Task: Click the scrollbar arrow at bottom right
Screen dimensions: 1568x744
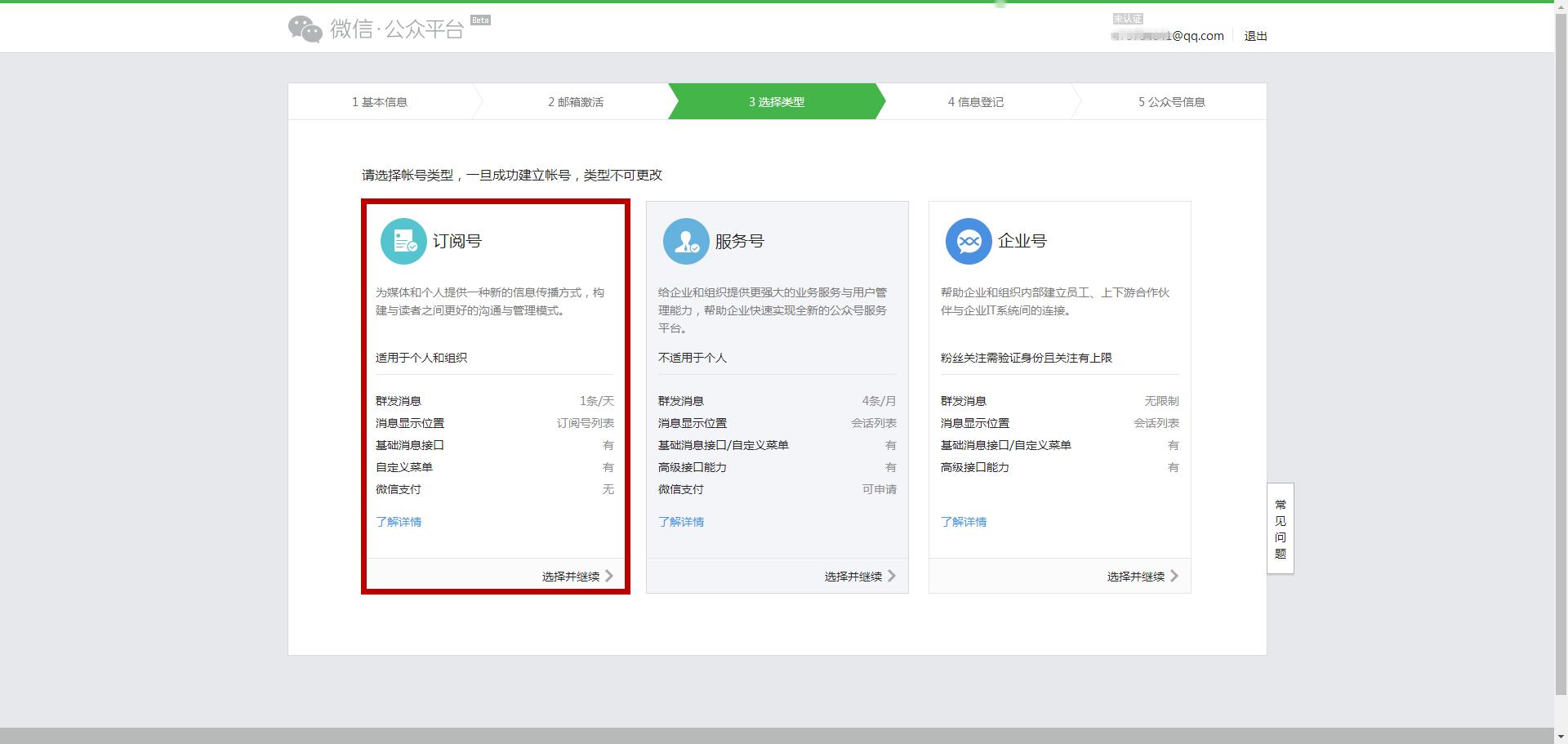Action: 1561,737
